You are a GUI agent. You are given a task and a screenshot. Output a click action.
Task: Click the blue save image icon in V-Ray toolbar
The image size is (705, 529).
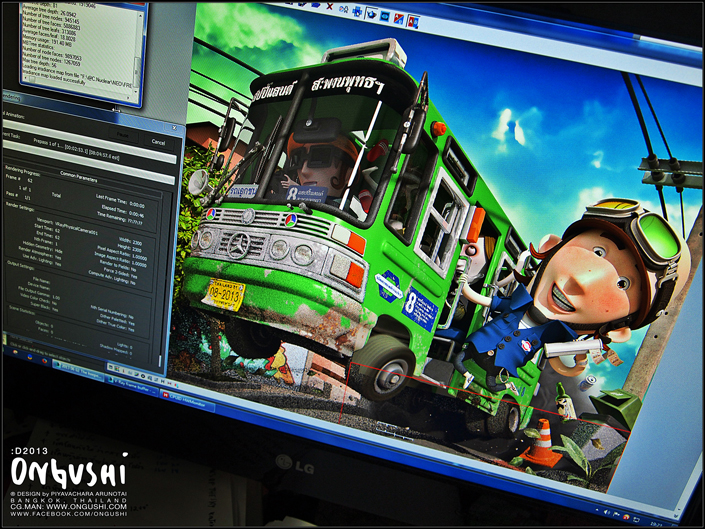[316, 5]
